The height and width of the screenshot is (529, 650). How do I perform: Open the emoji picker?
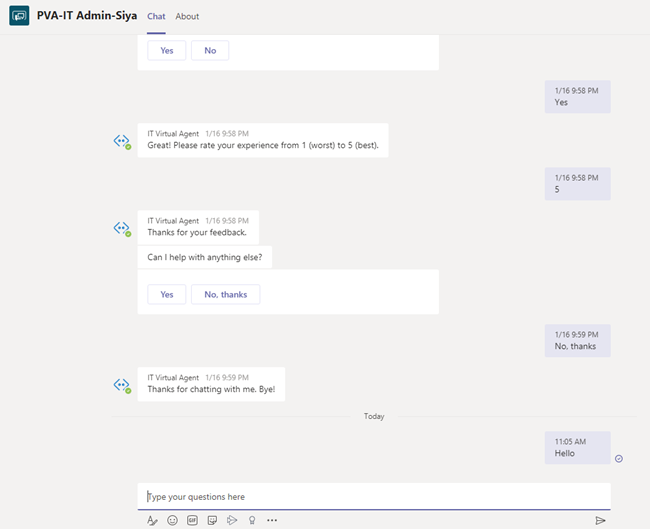[172, 520]
